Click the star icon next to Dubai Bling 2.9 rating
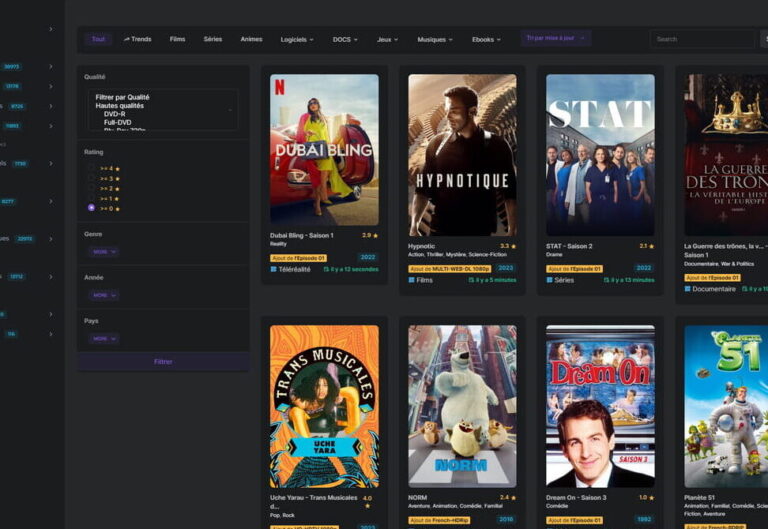The height and width of the screenshot is (529, 768). click(376, 236)
